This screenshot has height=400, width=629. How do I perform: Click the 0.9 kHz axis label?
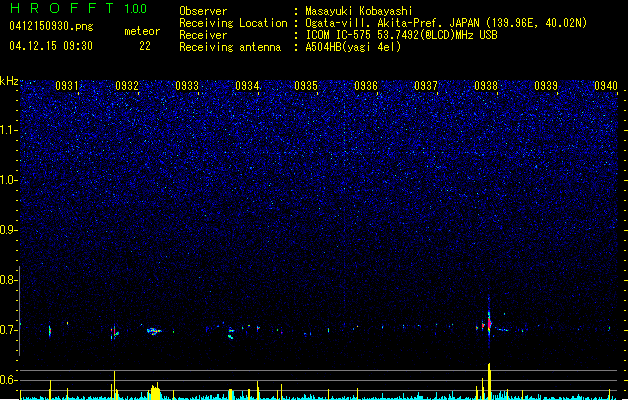coord(9,230)
